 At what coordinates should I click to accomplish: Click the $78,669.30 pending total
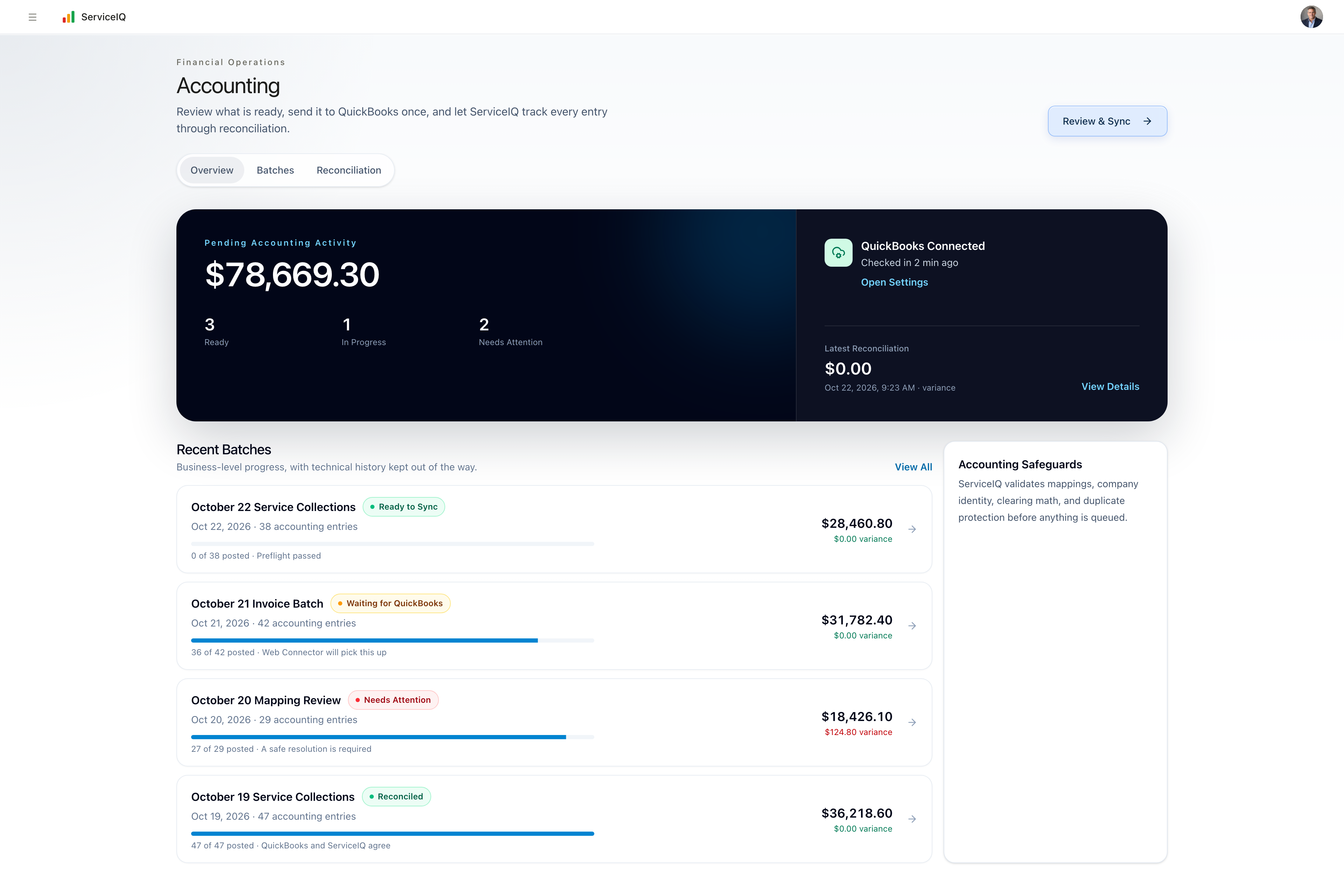(292, 275)
